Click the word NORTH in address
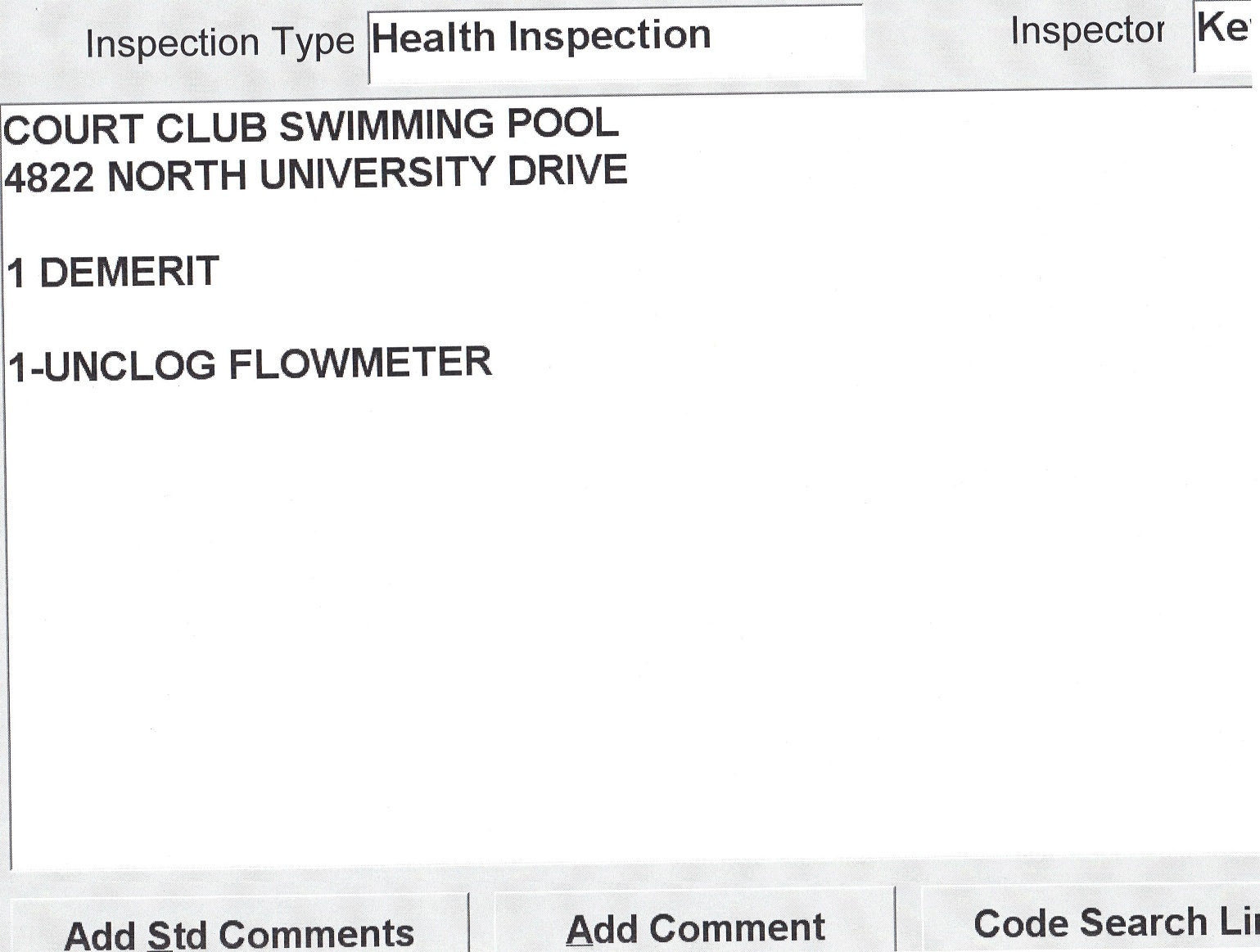The height and width of the screenshot is (952, 1260). [177, 175]
